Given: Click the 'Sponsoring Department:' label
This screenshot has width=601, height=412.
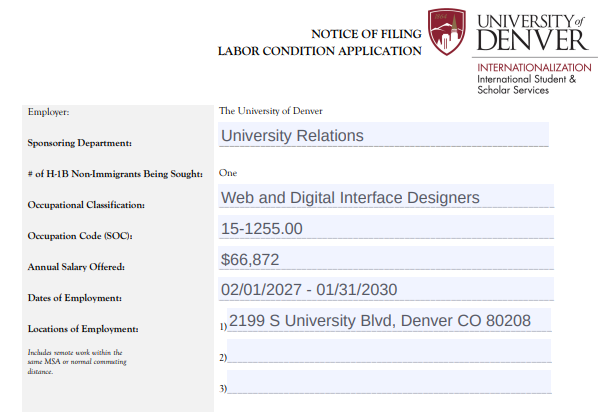Looking at the screenshot, I should (79, 143).
